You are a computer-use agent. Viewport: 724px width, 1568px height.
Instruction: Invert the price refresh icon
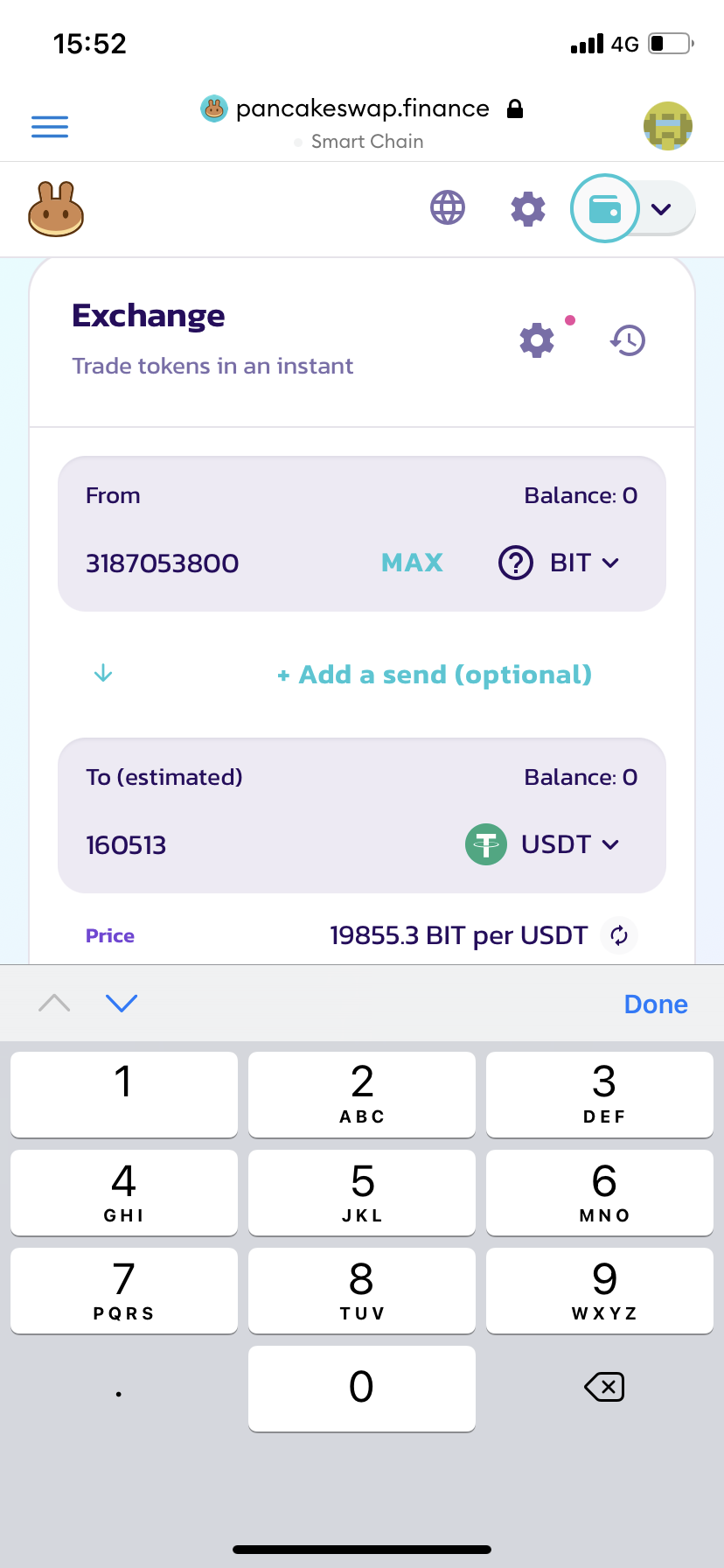(x=619, y=935)
